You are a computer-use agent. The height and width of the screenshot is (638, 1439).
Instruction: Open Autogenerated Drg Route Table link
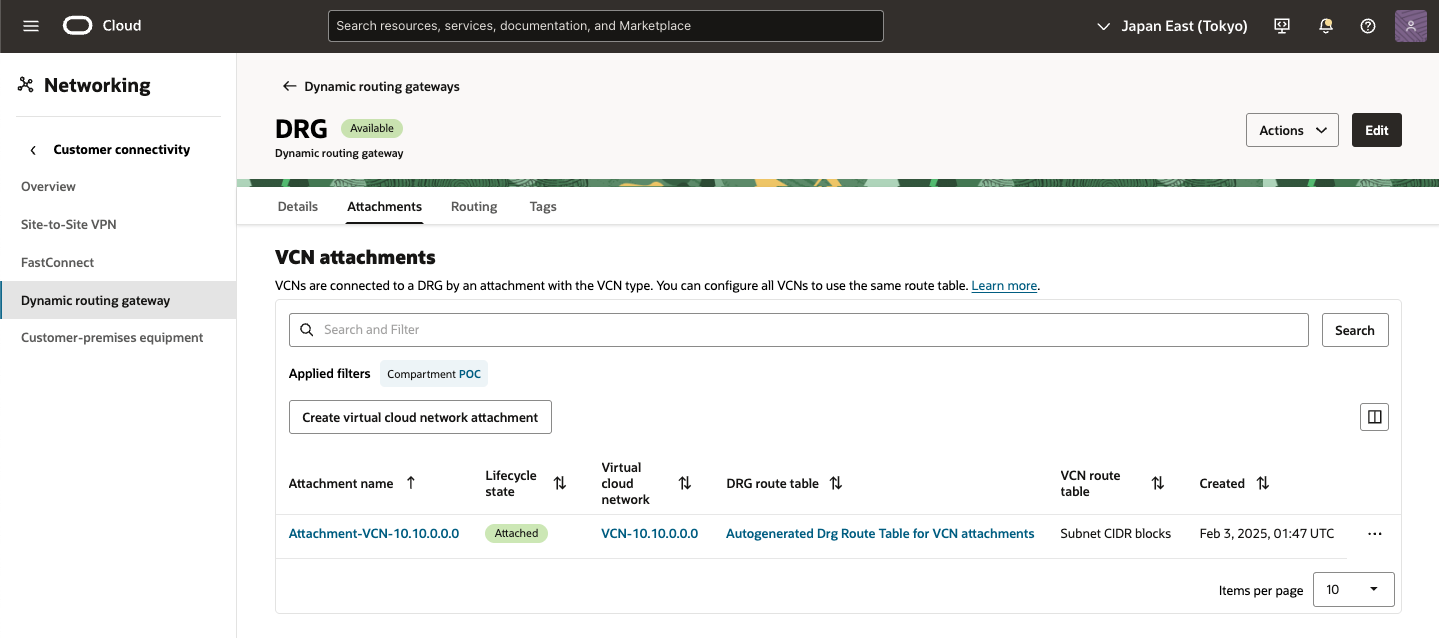click(x=880, y=534)
